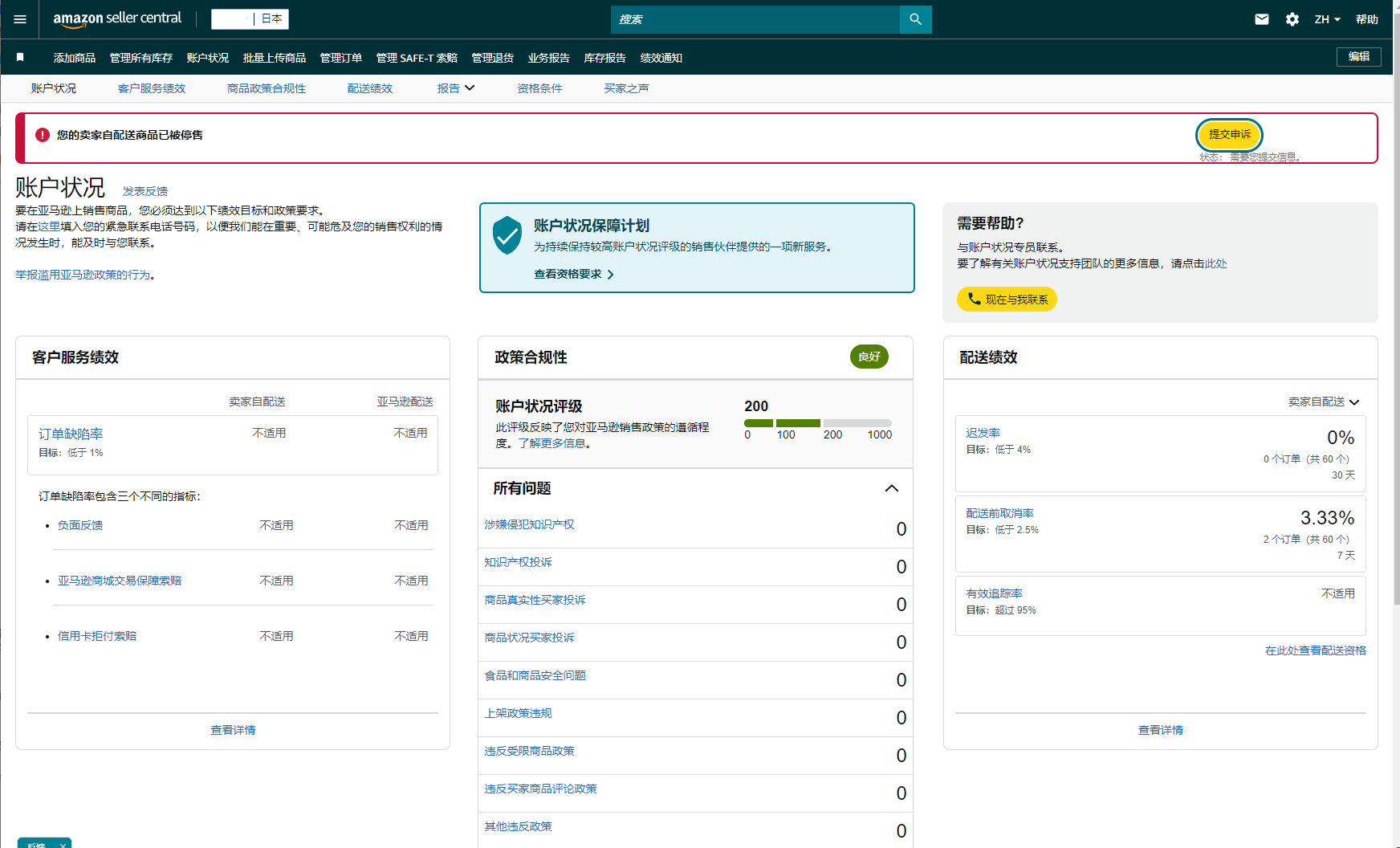The width and height of the screenshot is (1400, 848).
Task: Click the 此处 link in help box
Action: coord(1215,263)
